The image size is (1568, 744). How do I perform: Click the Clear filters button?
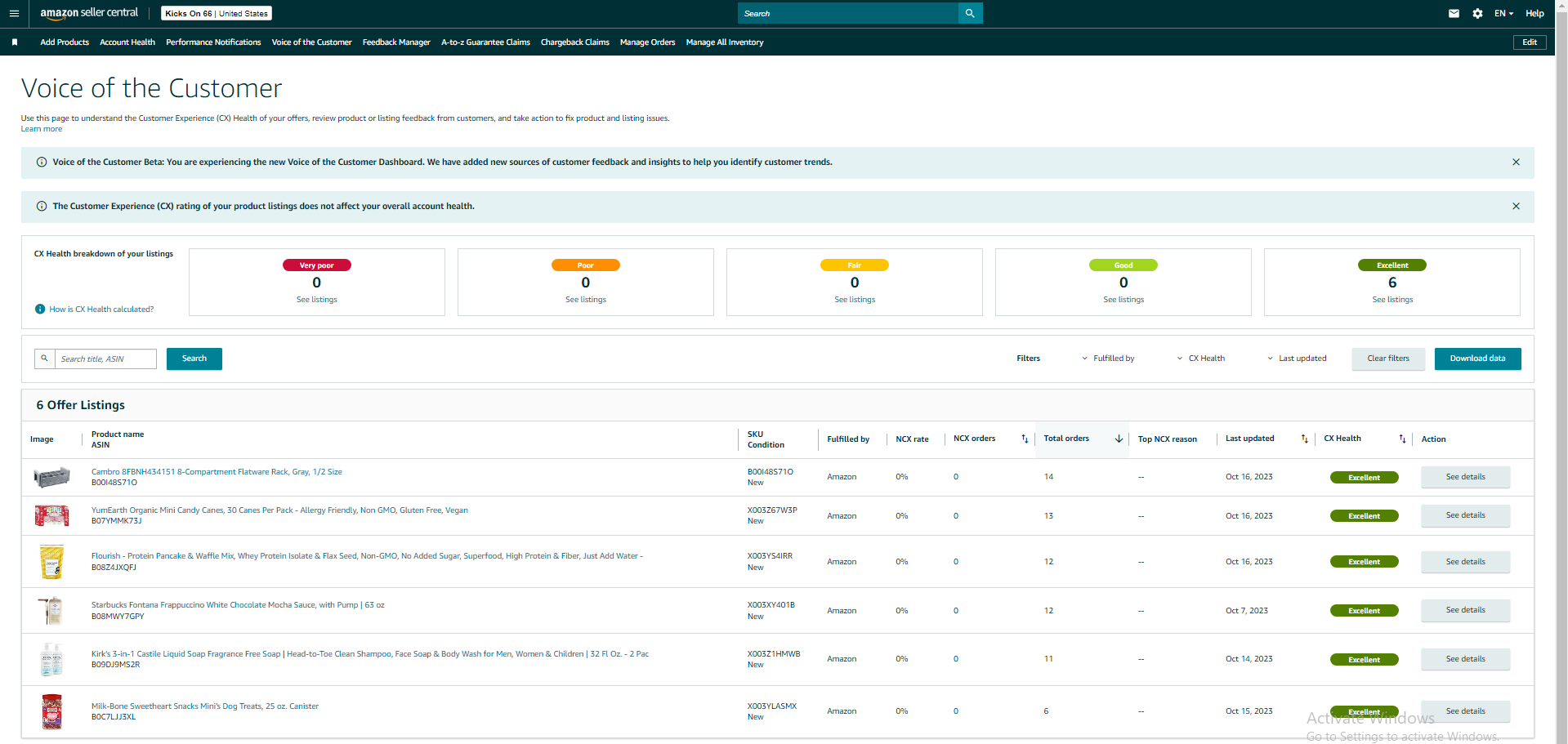click(1388, 359)
